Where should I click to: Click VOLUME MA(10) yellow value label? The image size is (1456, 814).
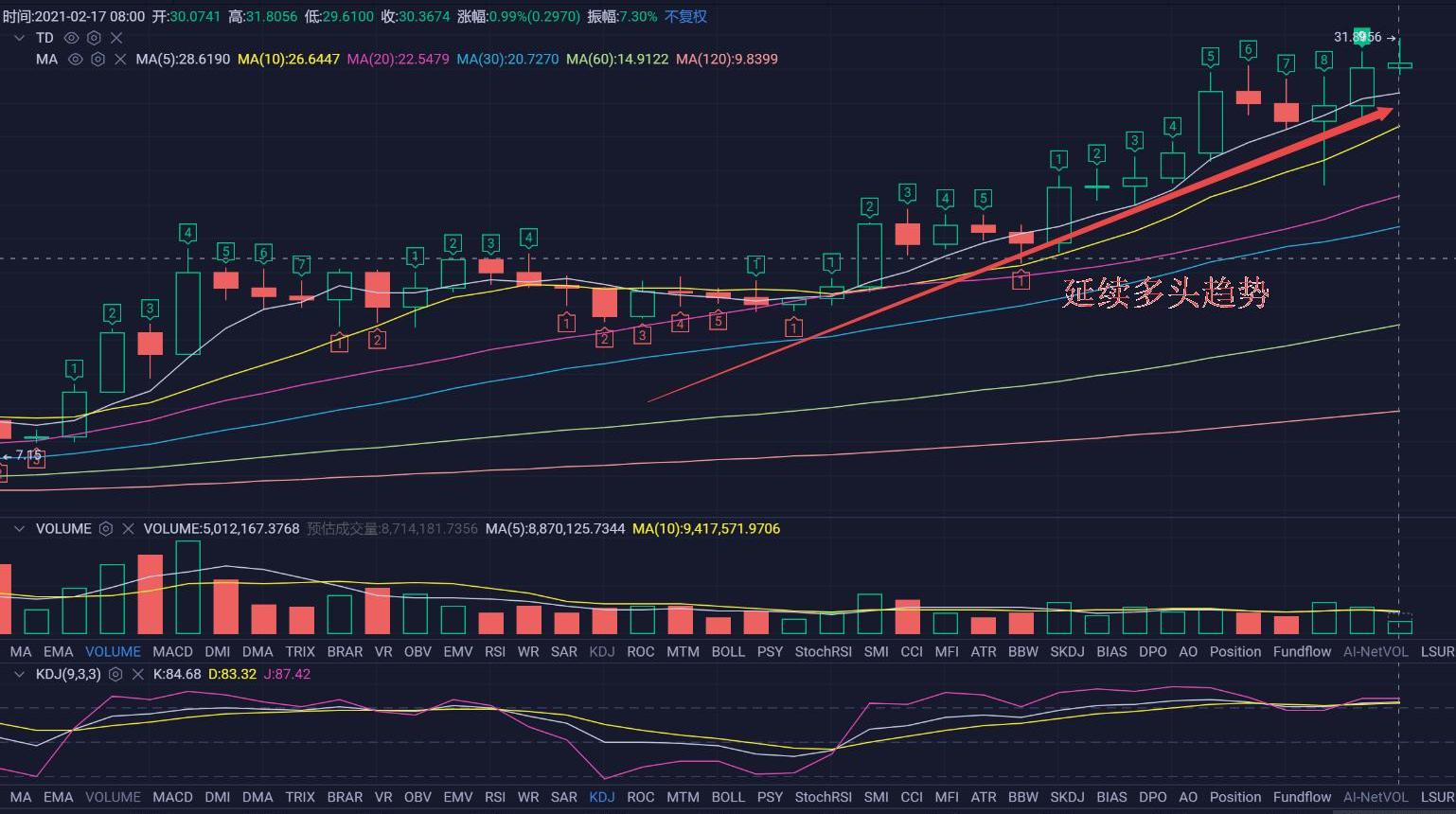tap(706, 529)
